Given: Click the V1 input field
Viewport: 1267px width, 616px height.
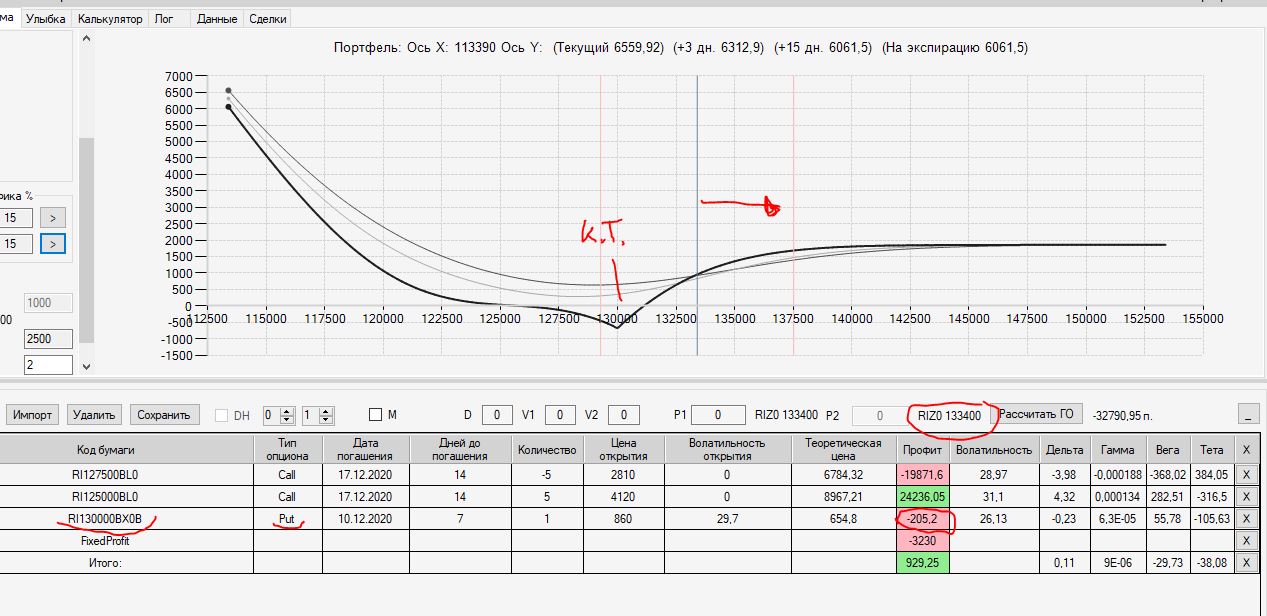Looking at the screenshot, I should tap(560, 414).
